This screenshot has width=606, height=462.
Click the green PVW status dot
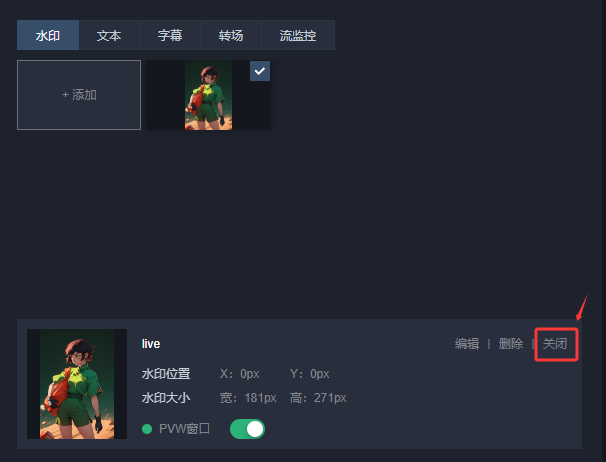click(x=147, y=429)
